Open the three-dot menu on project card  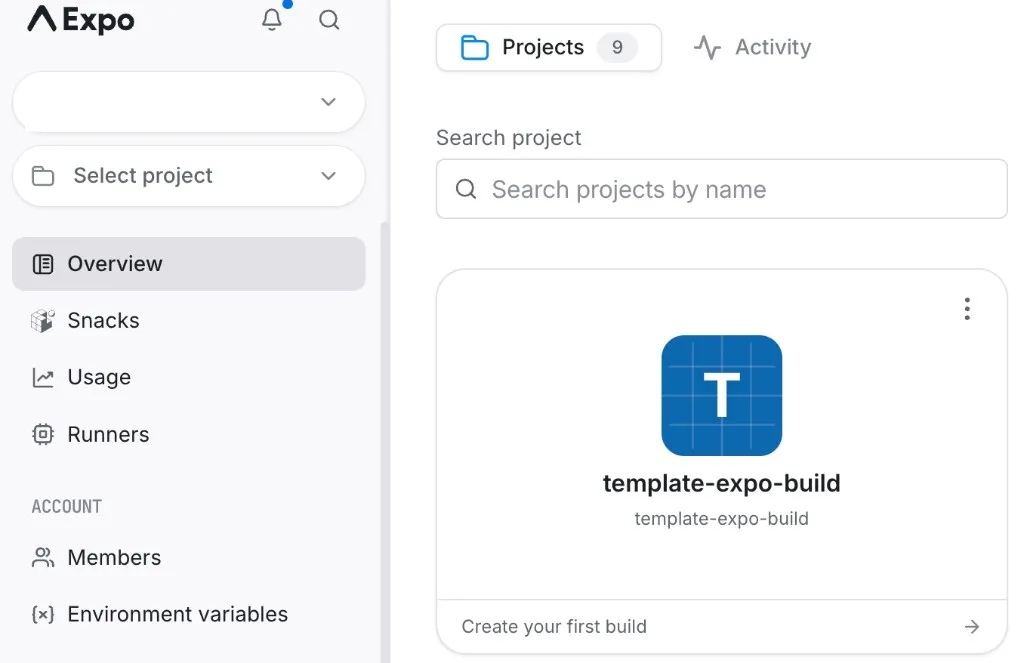967,308
